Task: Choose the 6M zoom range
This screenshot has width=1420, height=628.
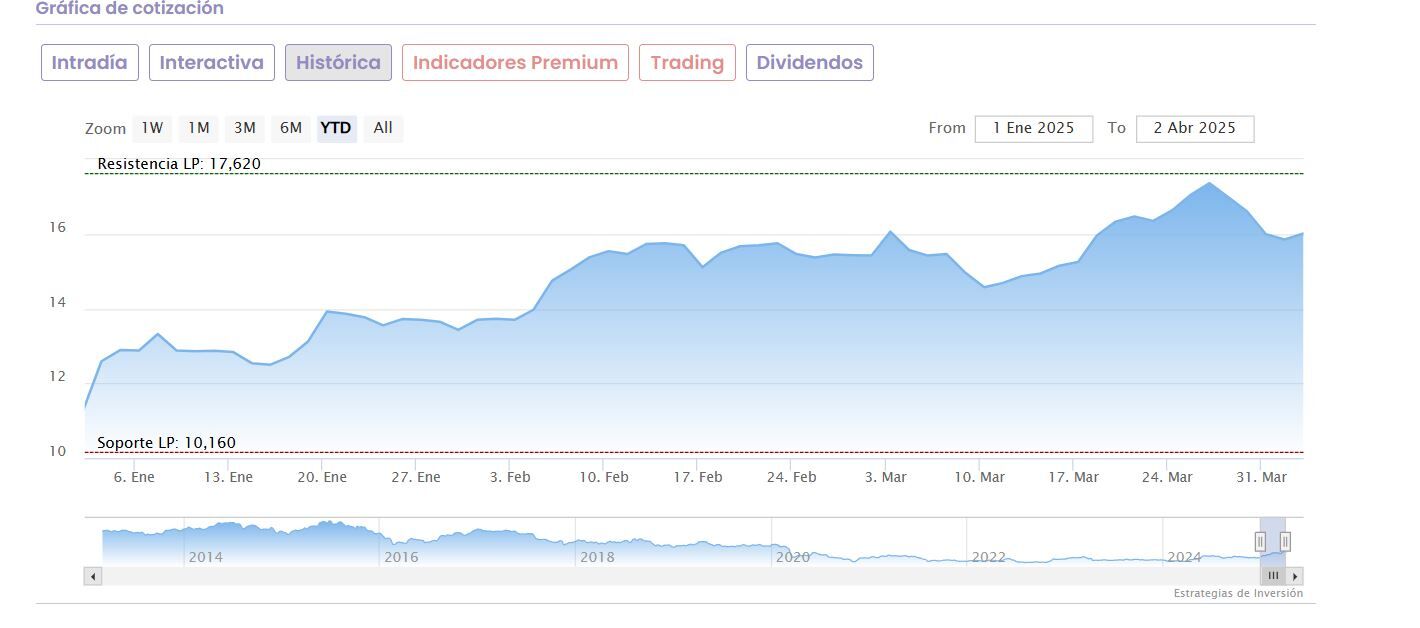Action: 291,128
